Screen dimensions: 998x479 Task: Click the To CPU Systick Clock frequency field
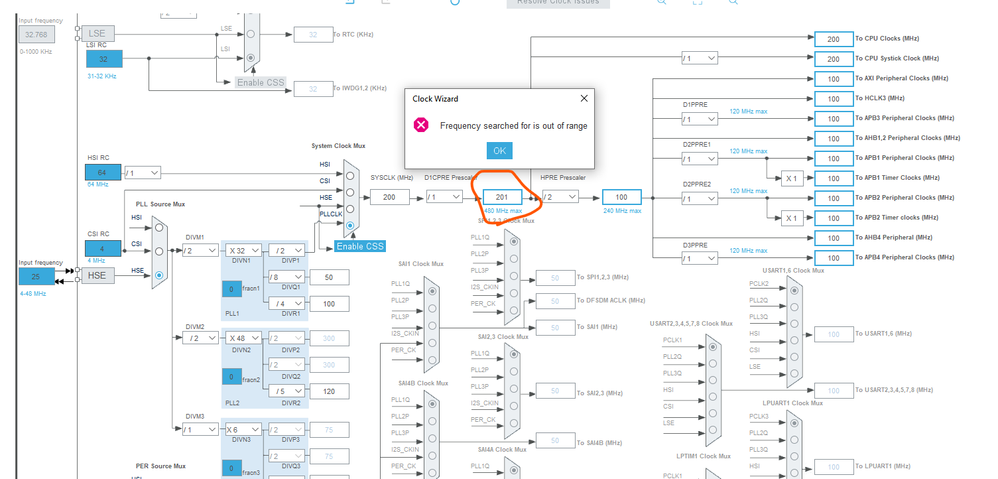(834, 59)
